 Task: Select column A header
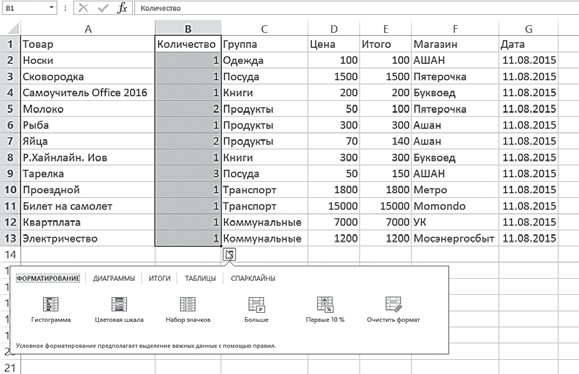(x=88, y=29)
